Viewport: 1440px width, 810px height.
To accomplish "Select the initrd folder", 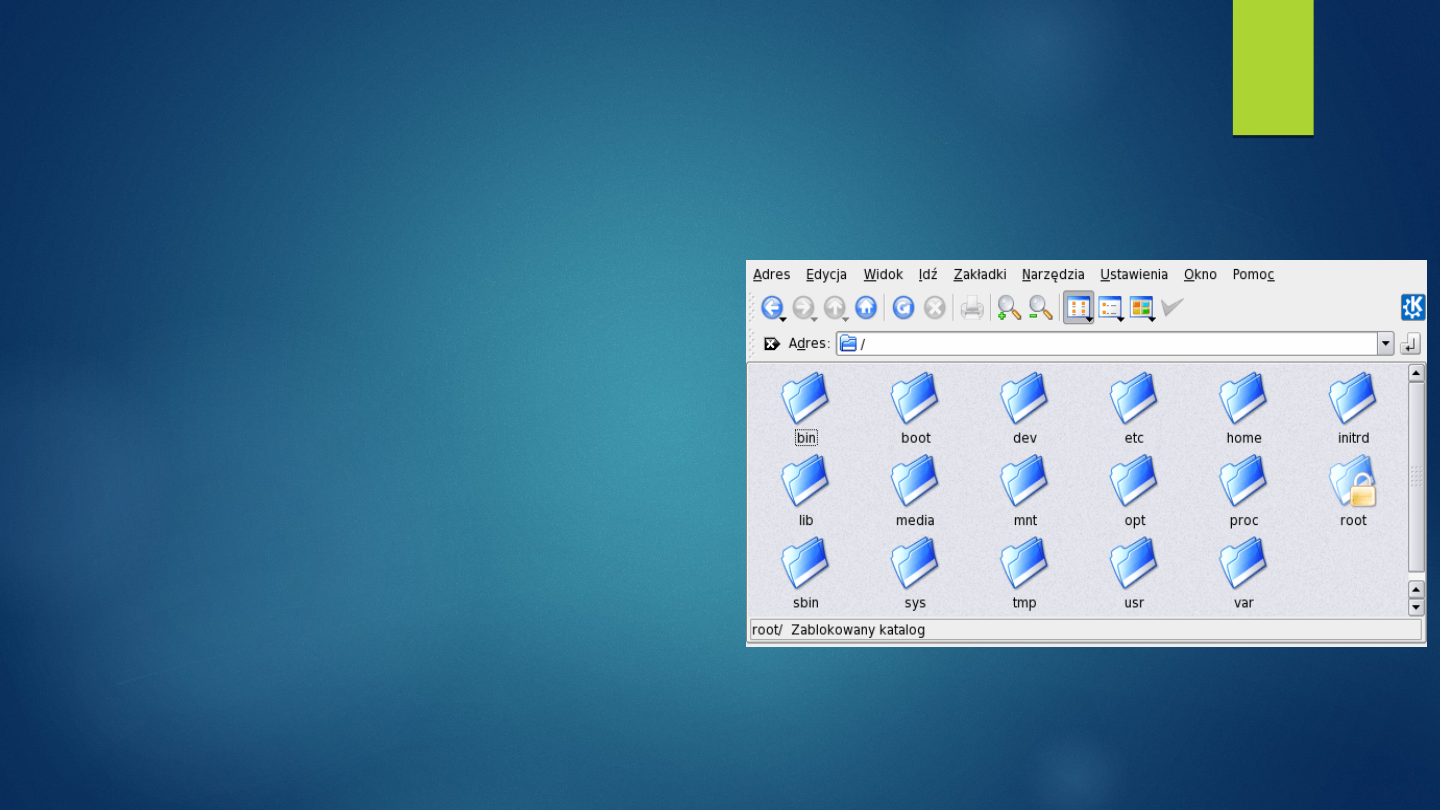I will 1353,409.
